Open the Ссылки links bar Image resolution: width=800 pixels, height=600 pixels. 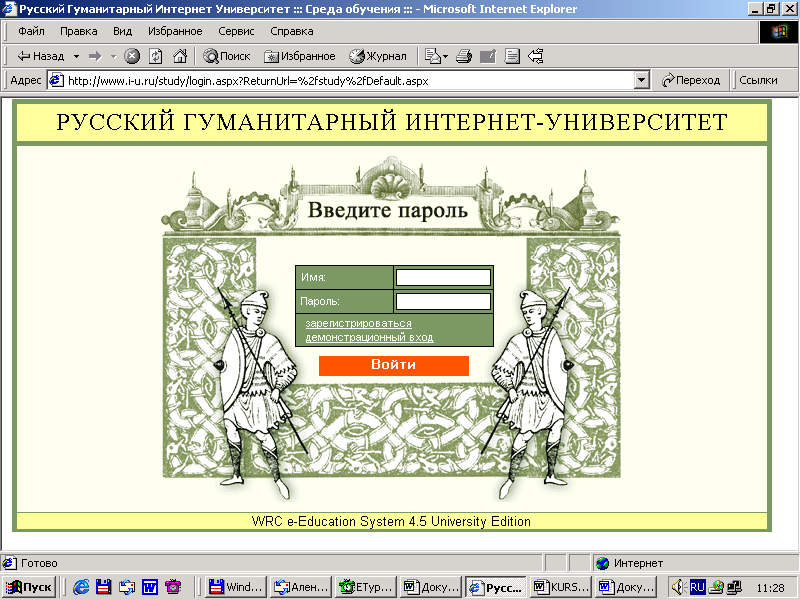pos(758,80)
